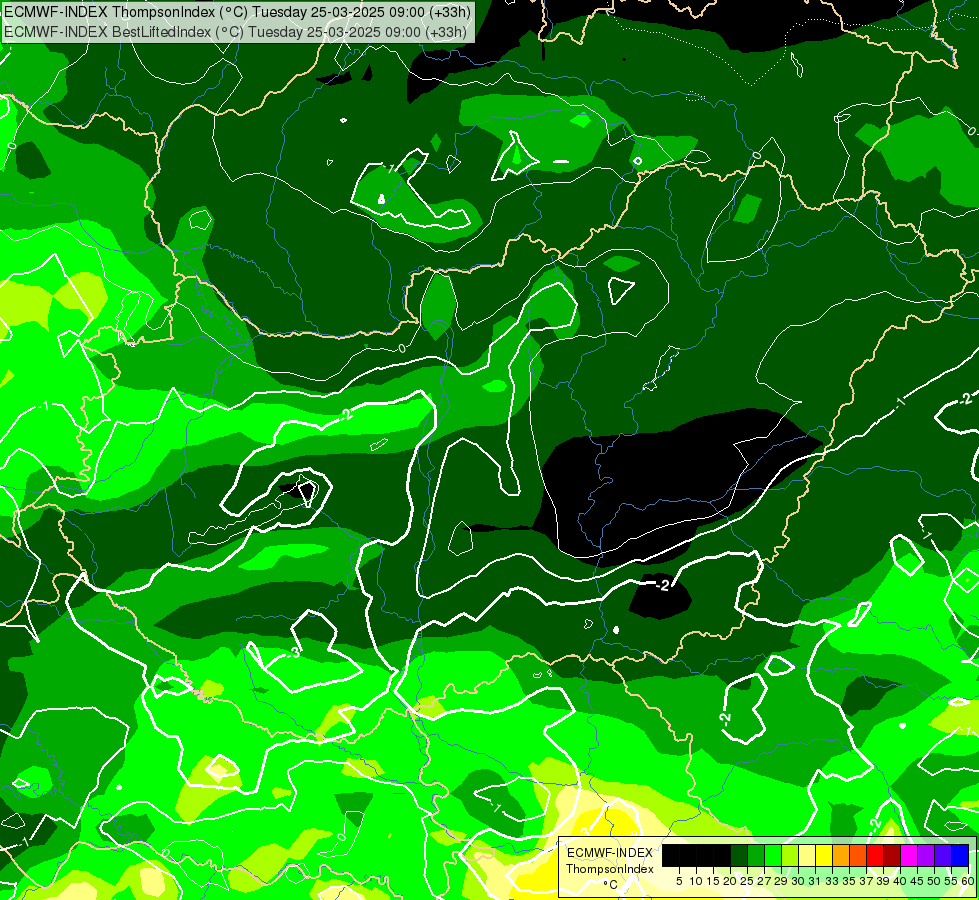Click the medium green 25–27 legend swatch
The image size is (979, 900).
click(756, 856)
